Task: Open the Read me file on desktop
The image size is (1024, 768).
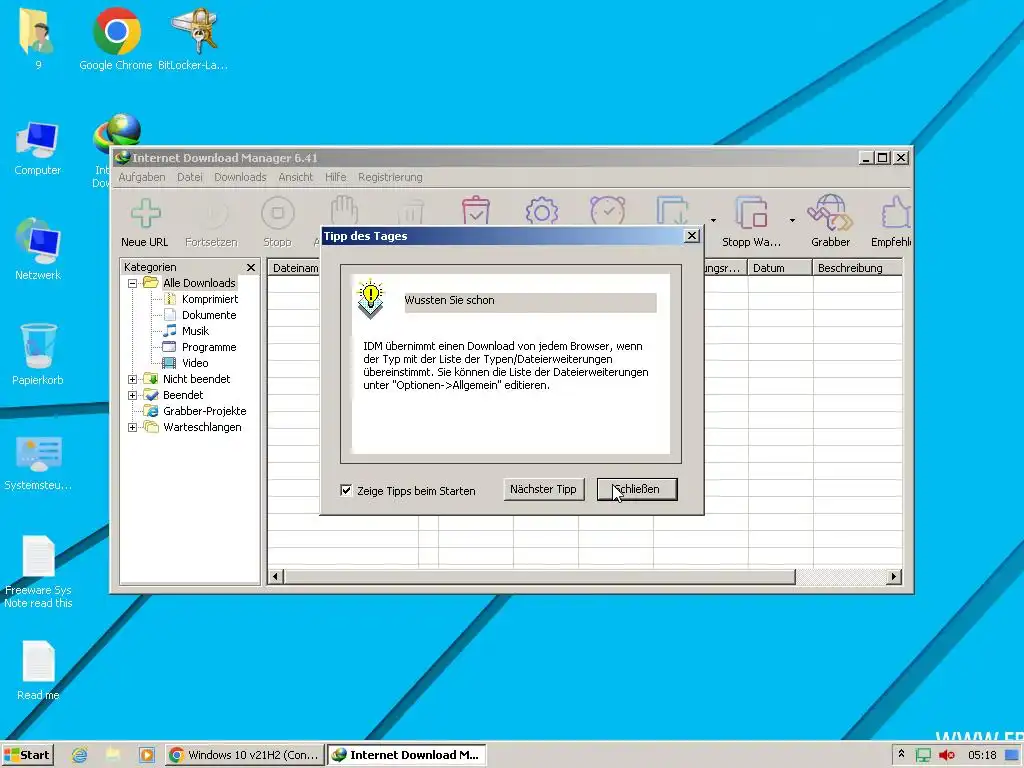Action: coord(38,670)
